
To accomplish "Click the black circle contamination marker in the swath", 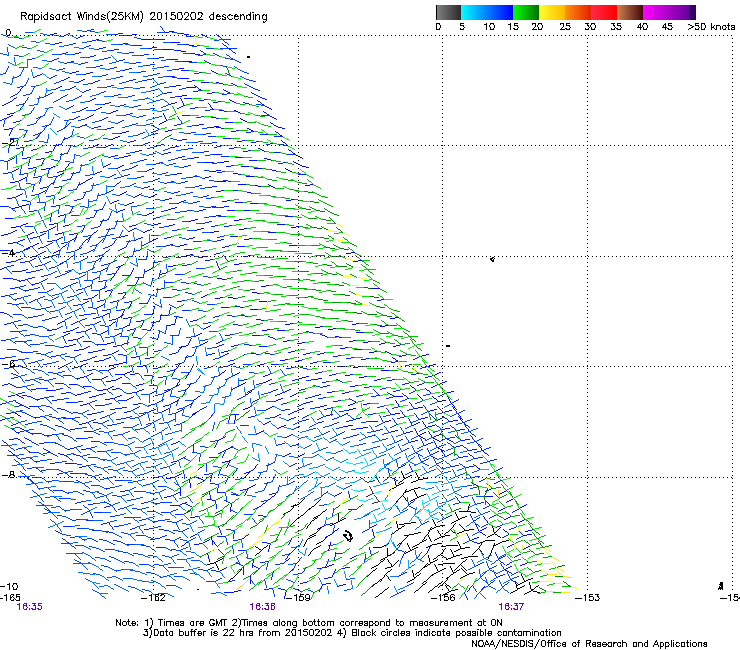I will [348, 536].
